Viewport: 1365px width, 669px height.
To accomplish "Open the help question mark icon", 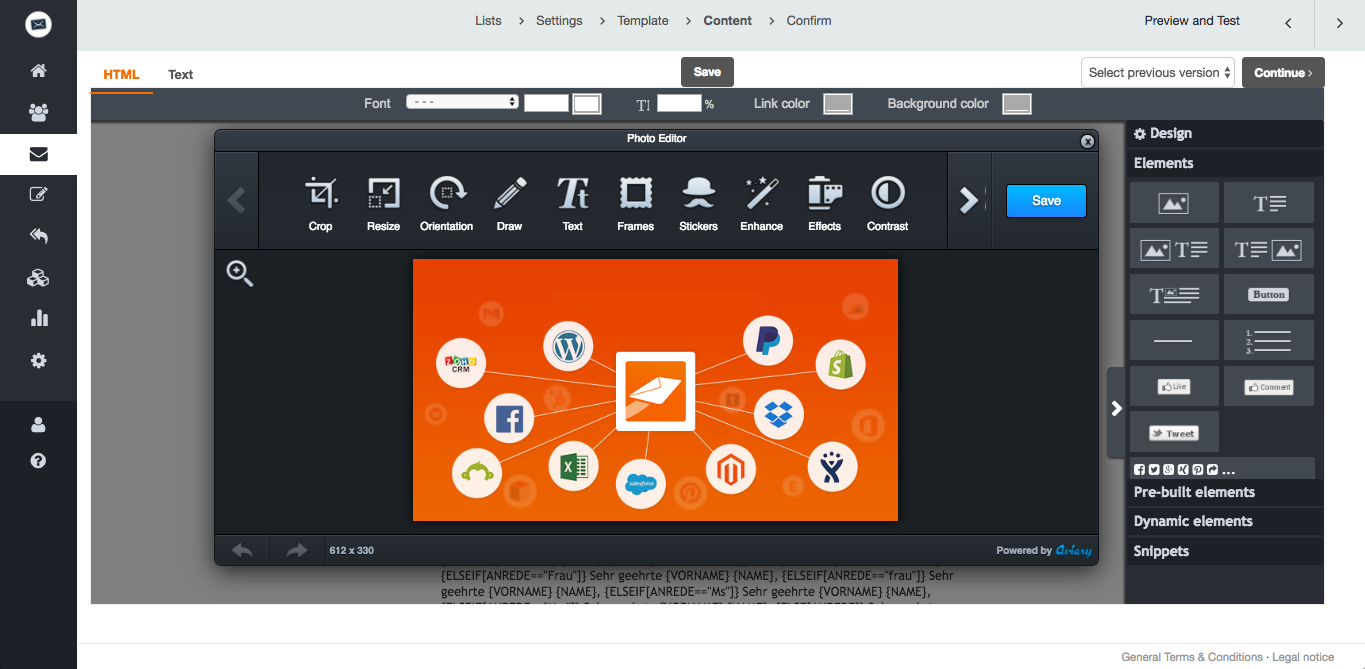I will [x=38, y=461].
